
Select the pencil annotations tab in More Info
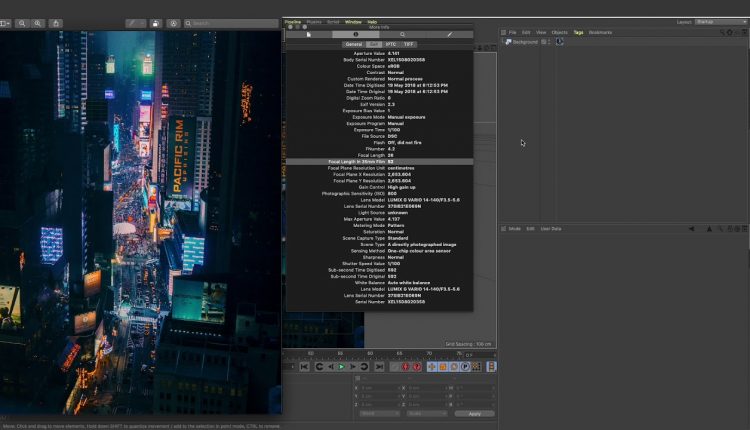(449, 34)
